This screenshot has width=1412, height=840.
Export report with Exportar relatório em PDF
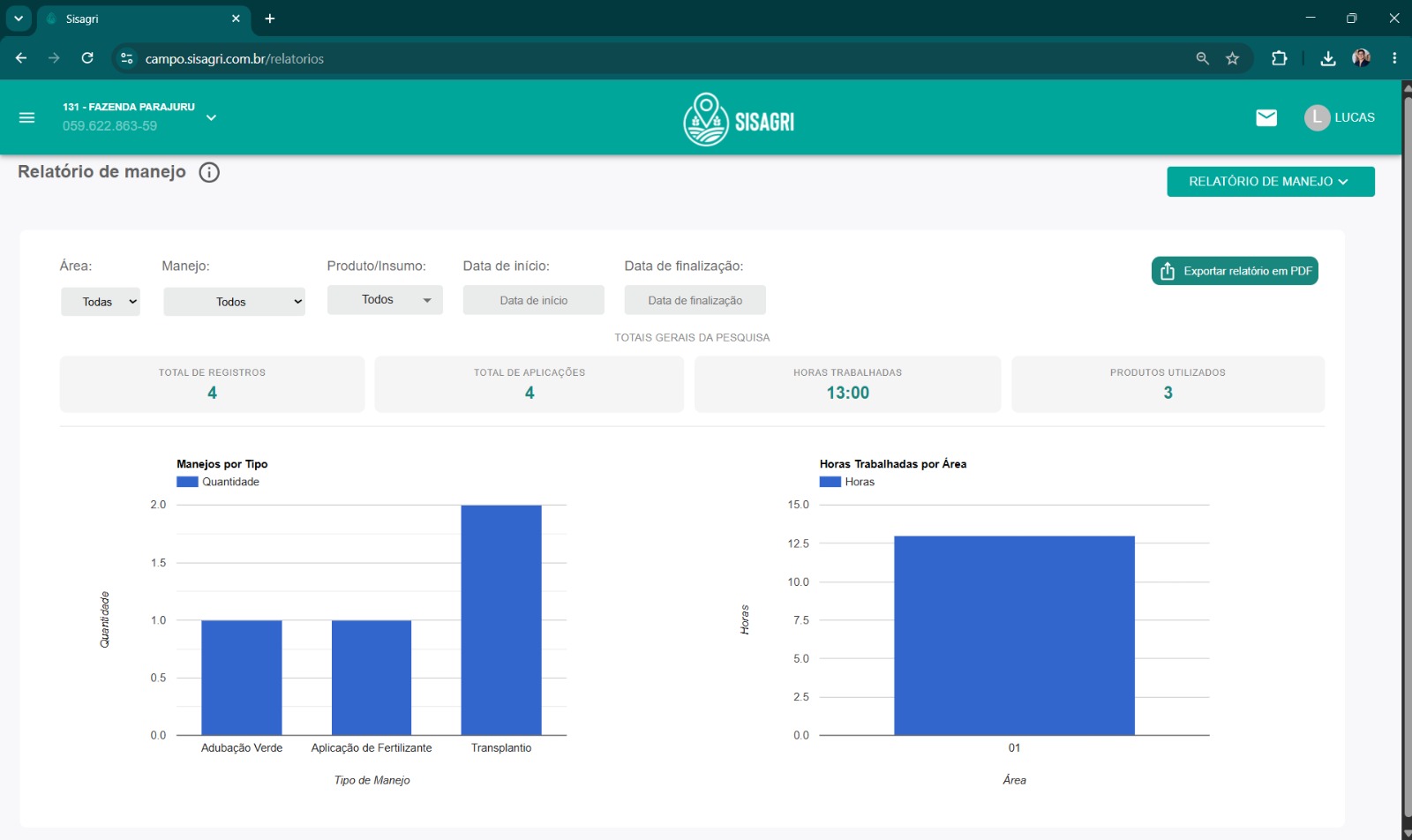click(x=1235, y=271)
